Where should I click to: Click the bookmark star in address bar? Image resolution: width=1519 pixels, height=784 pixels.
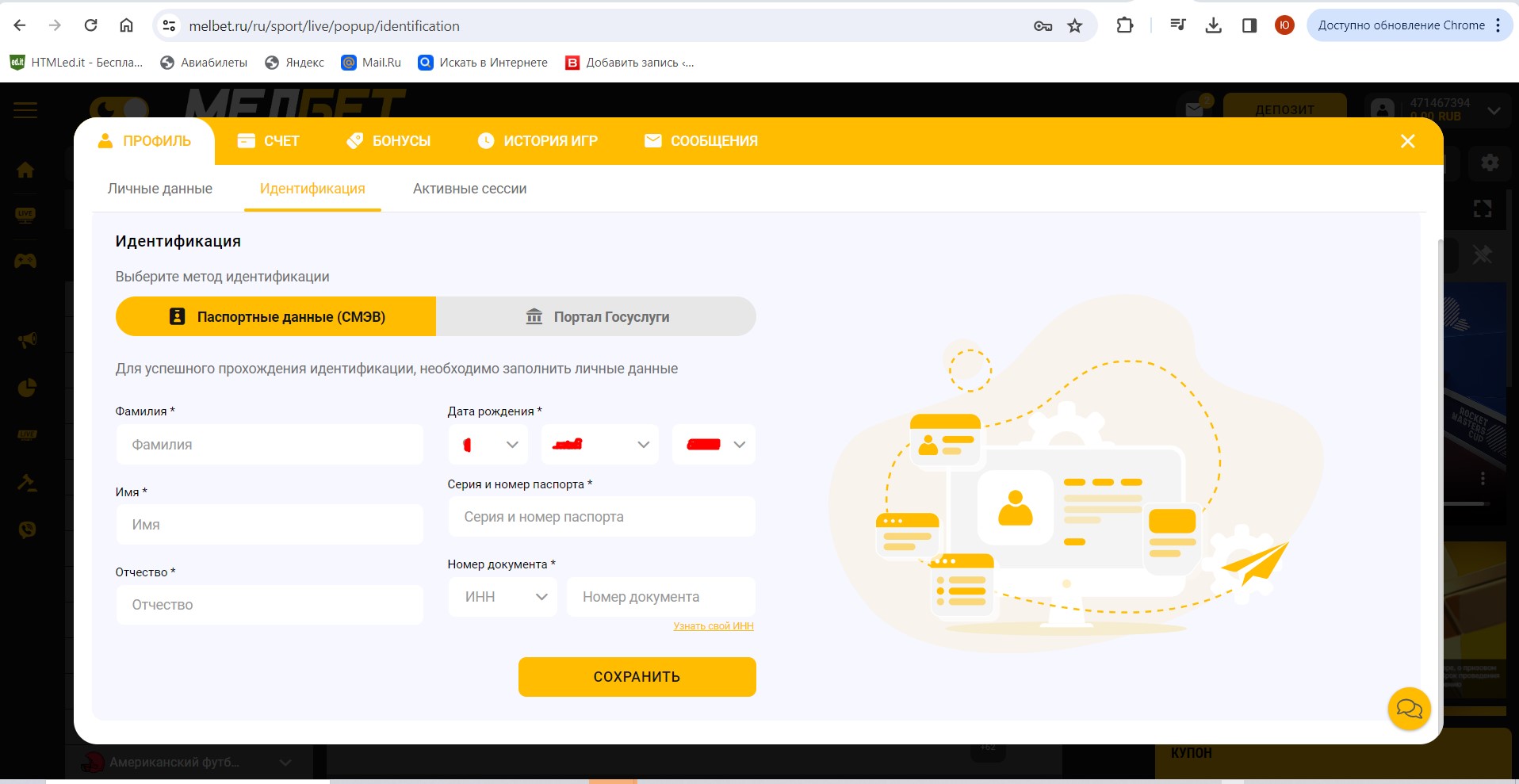click(1074, 26)
